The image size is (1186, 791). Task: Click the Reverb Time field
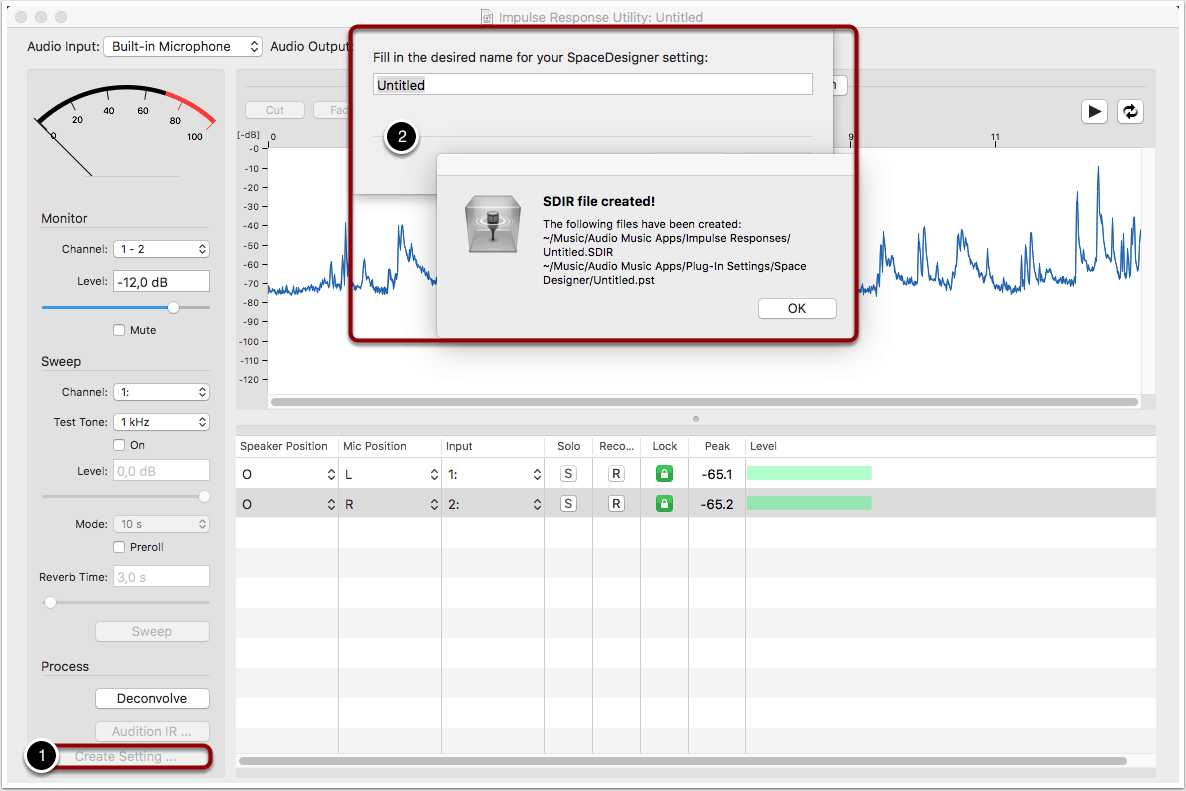pyautogui.click(x=162, y=576)
